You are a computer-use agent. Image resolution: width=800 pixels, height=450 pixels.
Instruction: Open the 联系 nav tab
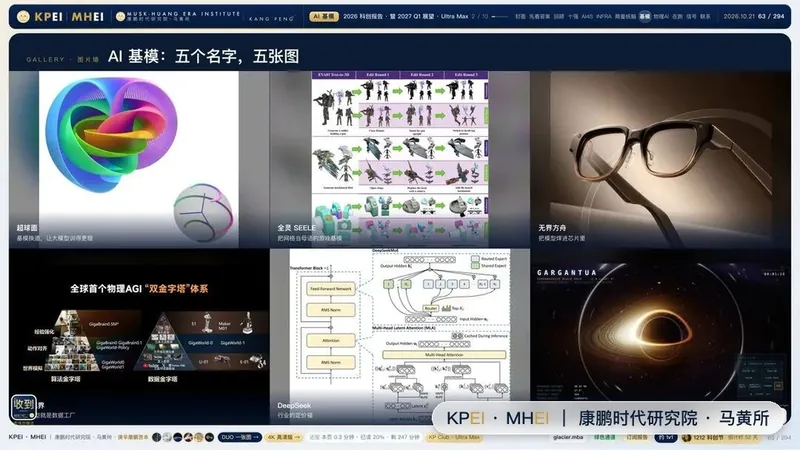coord(706,16)
